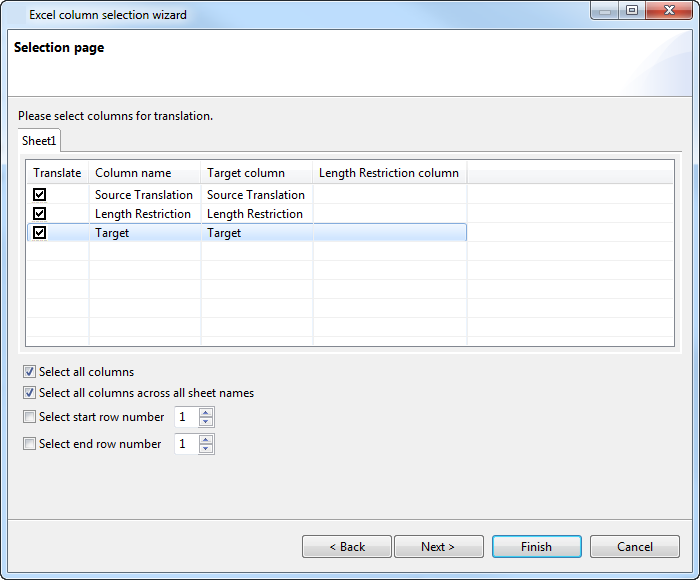
Task: Select Target cell for Source Translation row
Action: pyautogui.click(x=257, y=195)
